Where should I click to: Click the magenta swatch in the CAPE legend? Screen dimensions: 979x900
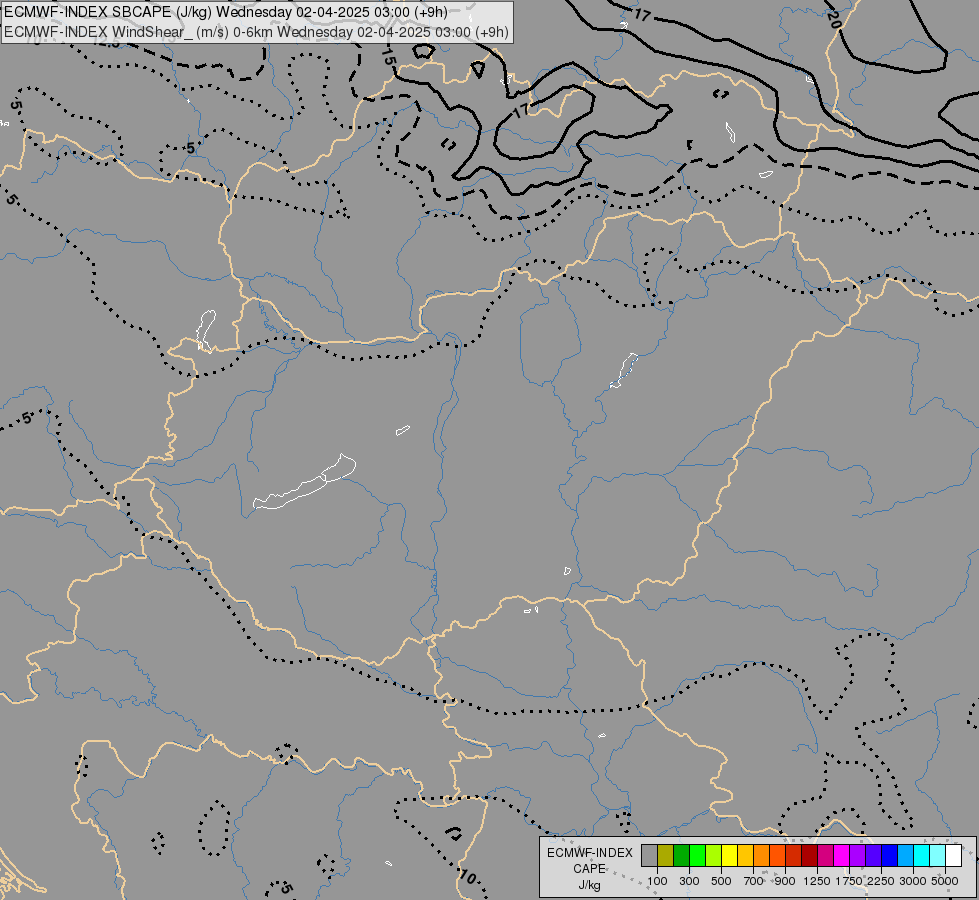841,855
